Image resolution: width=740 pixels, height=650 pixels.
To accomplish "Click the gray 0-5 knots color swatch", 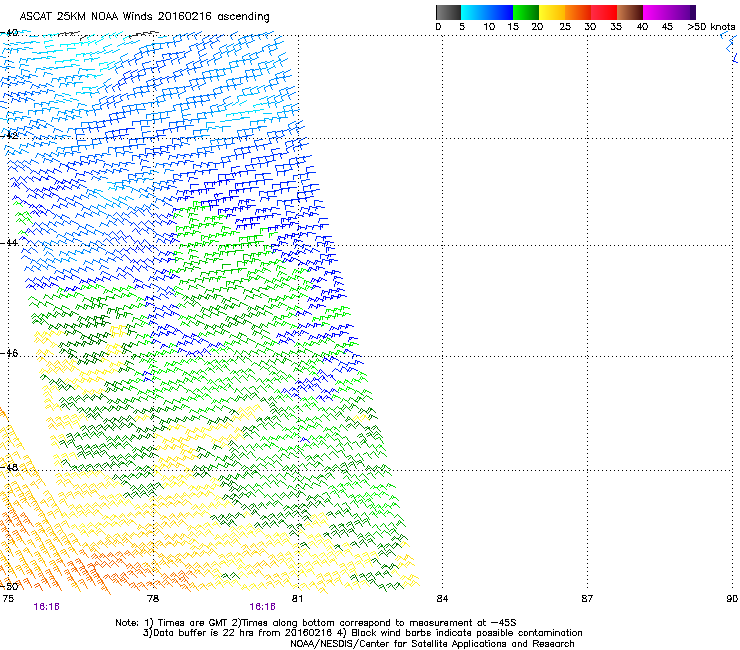I will (448, 12).
